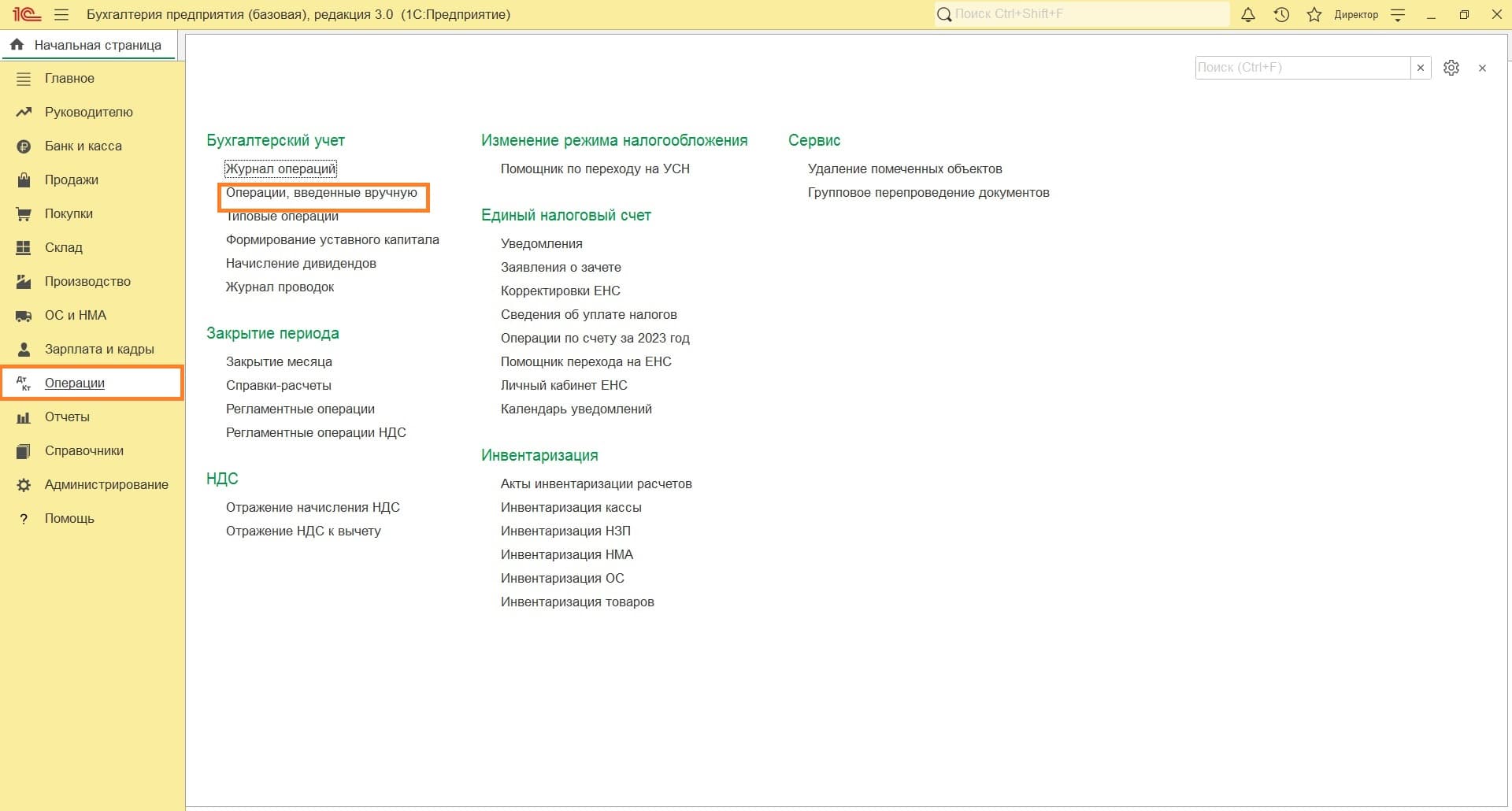The image size is (1512, 811).
Task: Open the history clock icon
Action: (1281, 15)
